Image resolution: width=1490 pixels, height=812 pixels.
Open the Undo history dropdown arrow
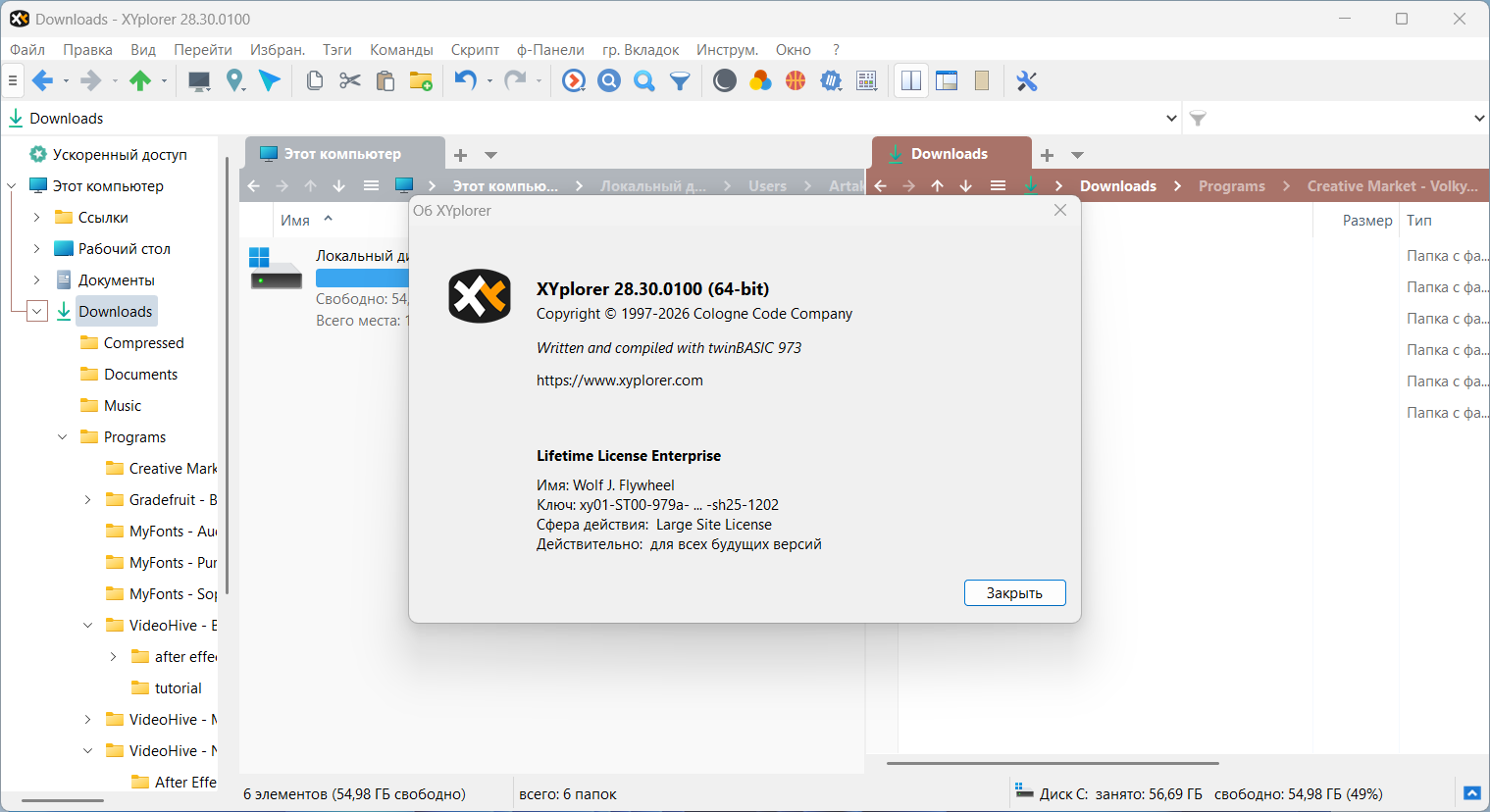[489, 81]
